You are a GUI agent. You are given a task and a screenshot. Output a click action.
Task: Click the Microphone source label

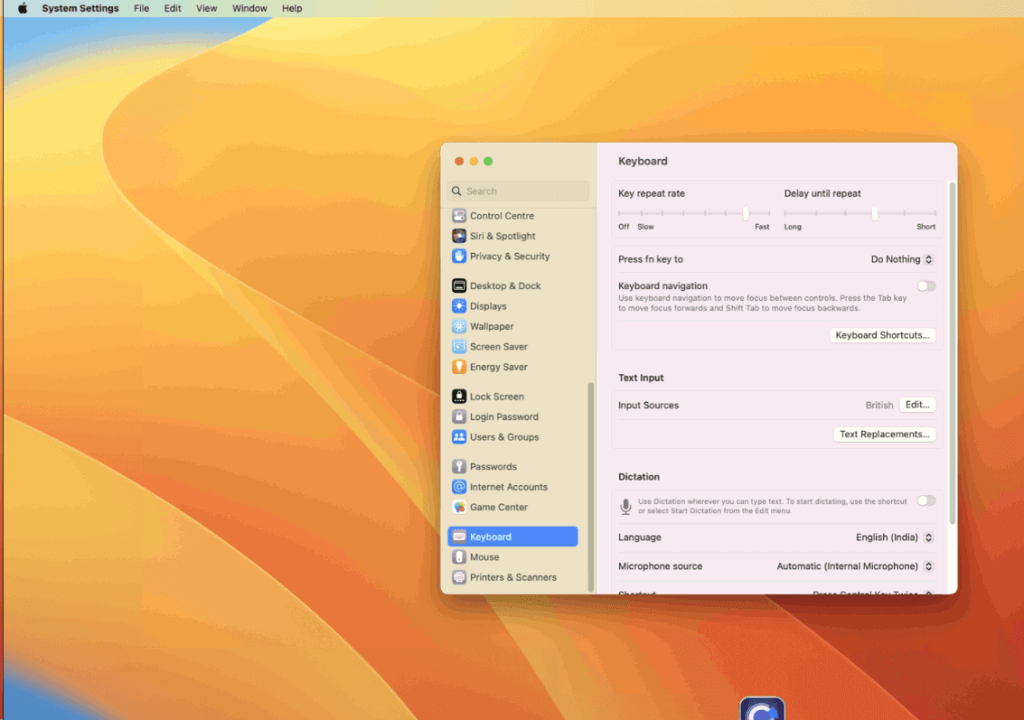coord(660,566)
